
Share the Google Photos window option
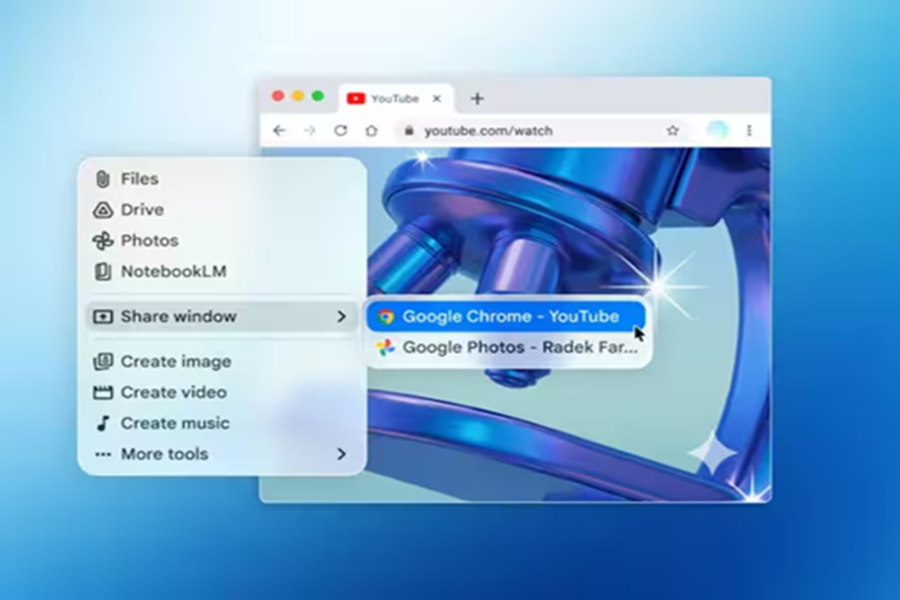tap(510, 348)
